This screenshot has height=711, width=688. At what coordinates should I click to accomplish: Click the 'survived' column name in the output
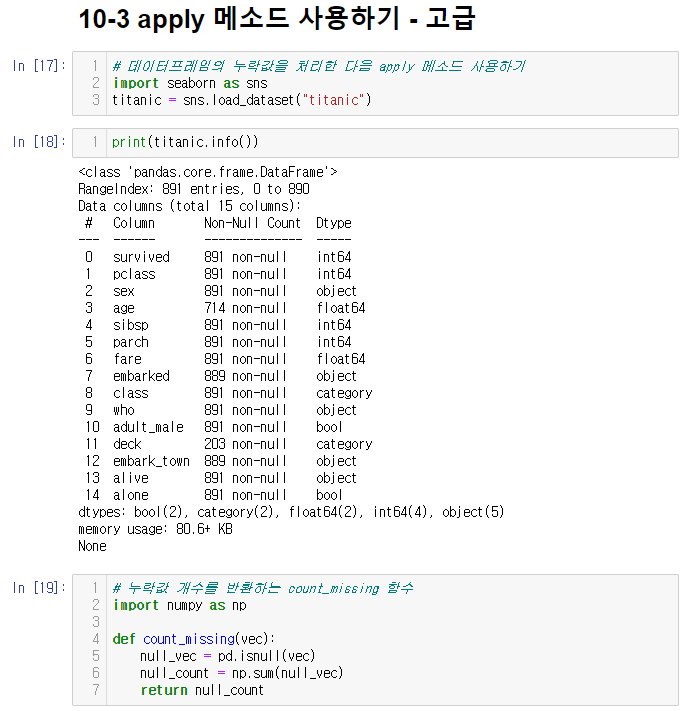(141, 257)
